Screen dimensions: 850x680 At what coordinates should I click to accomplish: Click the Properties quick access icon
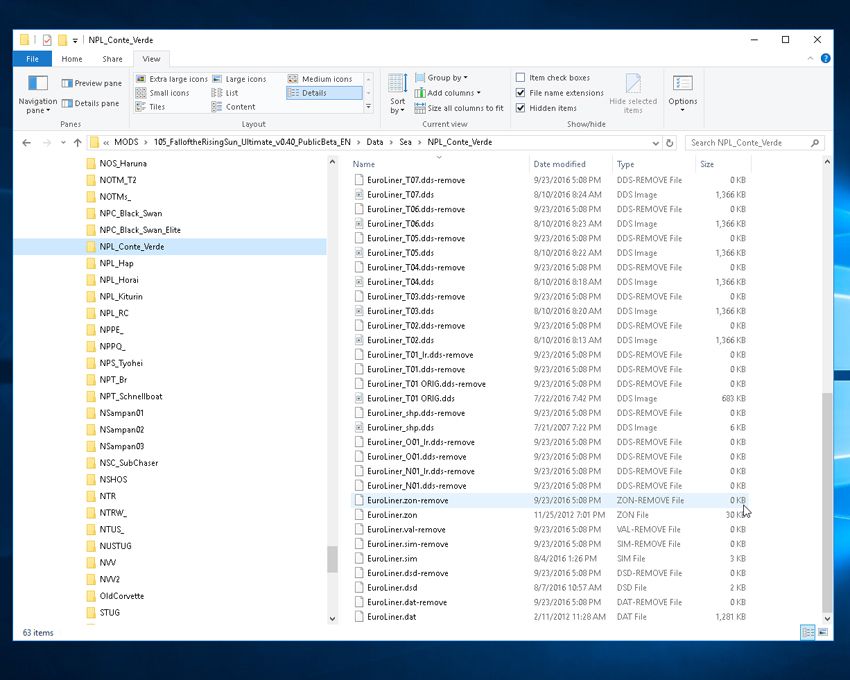(47, 40)
